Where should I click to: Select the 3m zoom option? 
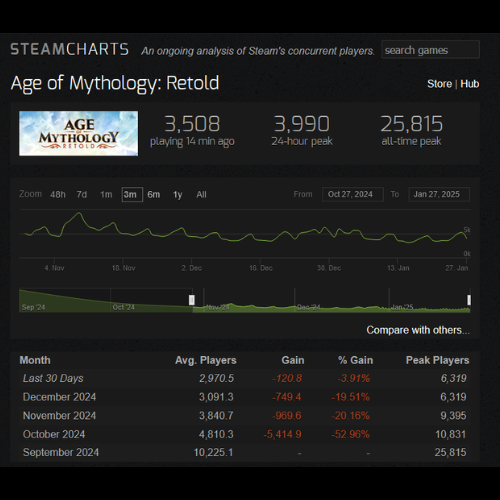pyautogui.click(x=132, y=195)
